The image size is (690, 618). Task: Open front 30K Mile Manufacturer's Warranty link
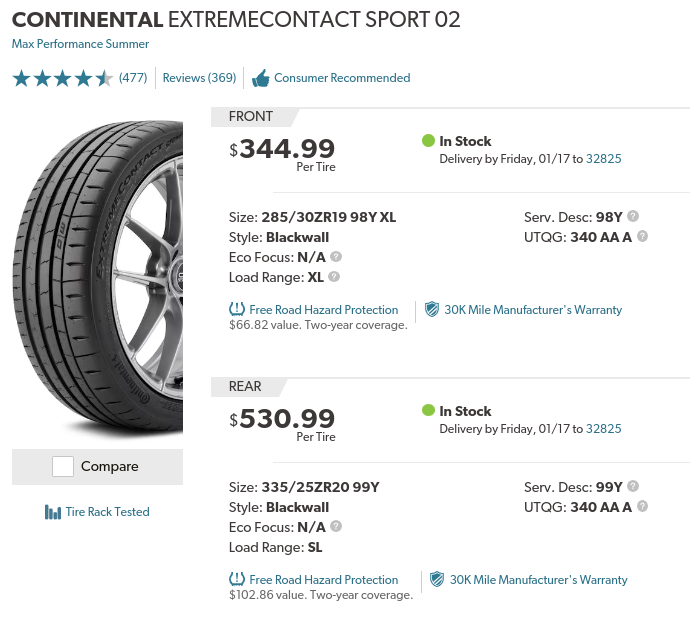tap(533, 310)
